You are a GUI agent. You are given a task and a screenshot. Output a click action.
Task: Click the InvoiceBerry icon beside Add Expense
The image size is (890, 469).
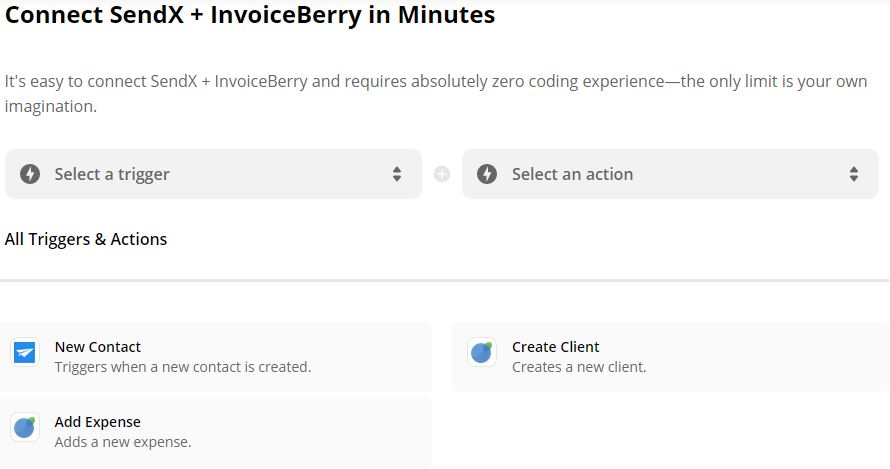pyautogui.click(x=25, y=428)
